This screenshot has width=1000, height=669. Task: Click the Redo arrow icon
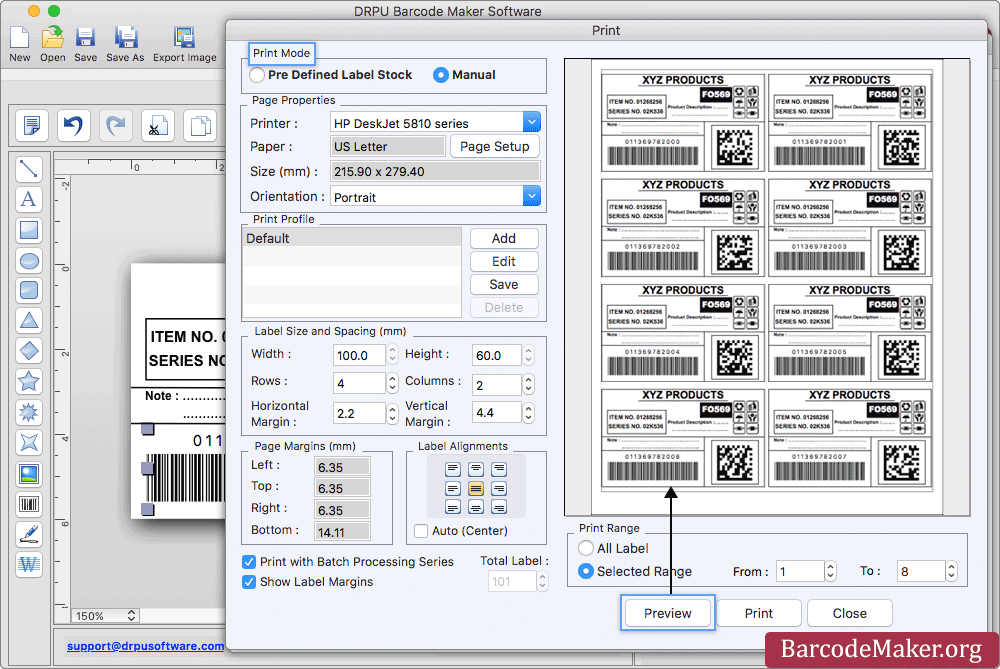115,125
